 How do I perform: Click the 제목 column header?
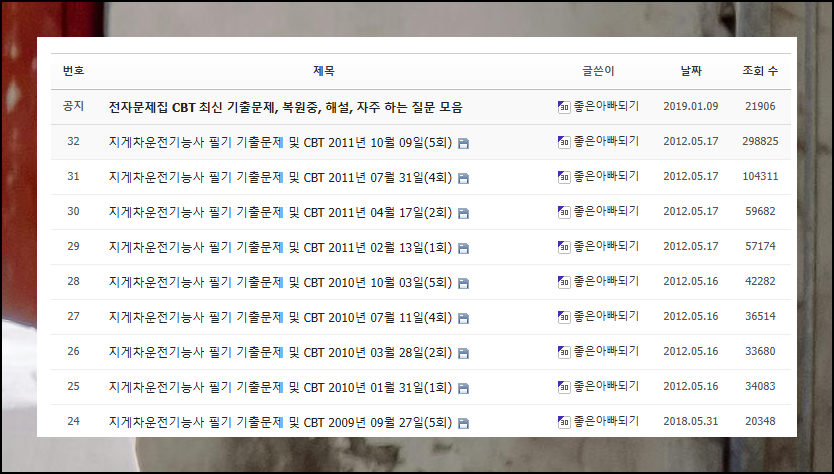[x=324, y=71]
